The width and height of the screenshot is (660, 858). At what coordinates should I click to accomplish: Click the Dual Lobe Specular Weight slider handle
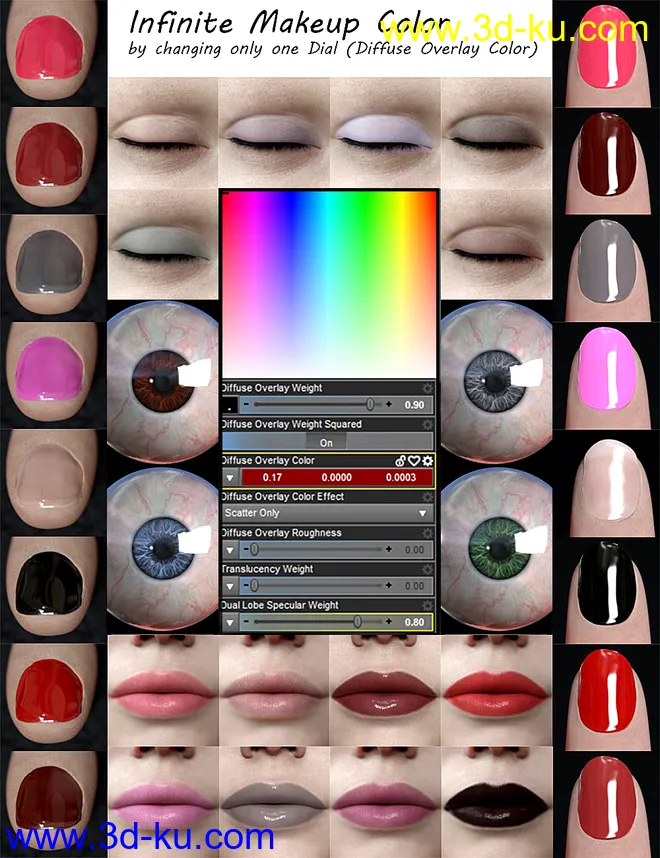coord(358,622)
